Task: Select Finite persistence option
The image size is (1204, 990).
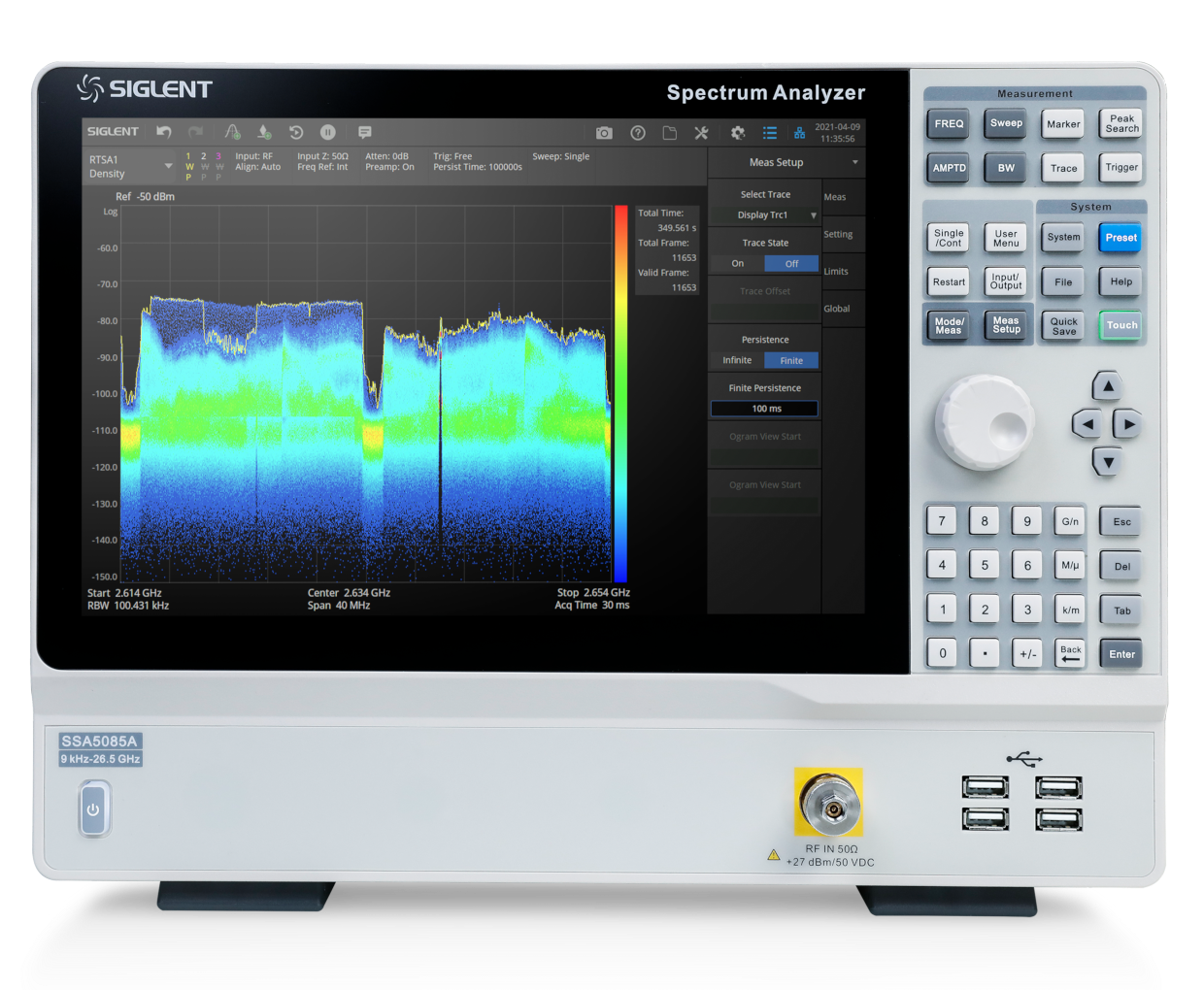Action: pos(791,361)
